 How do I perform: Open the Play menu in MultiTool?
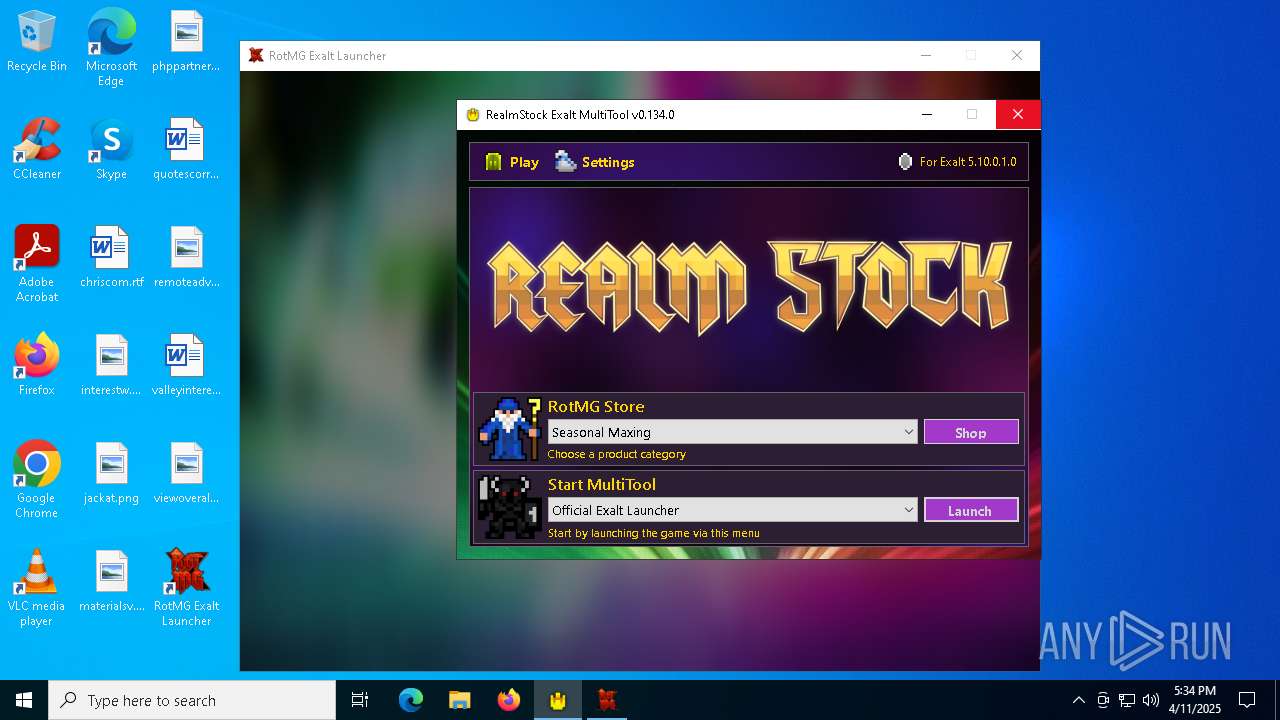(512, 162)
